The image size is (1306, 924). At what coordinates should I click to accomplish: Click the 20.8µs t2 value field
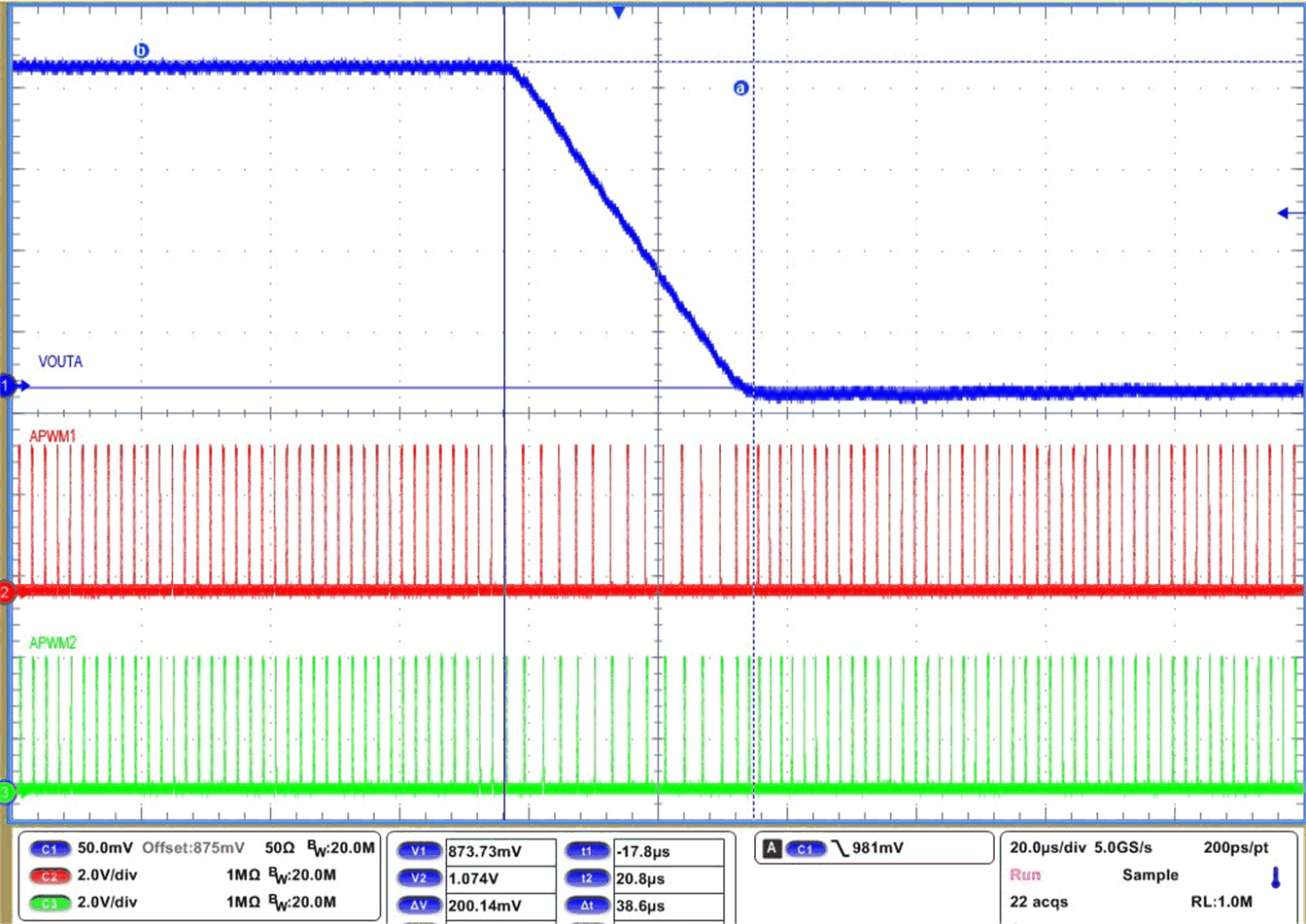pos(668,877)
